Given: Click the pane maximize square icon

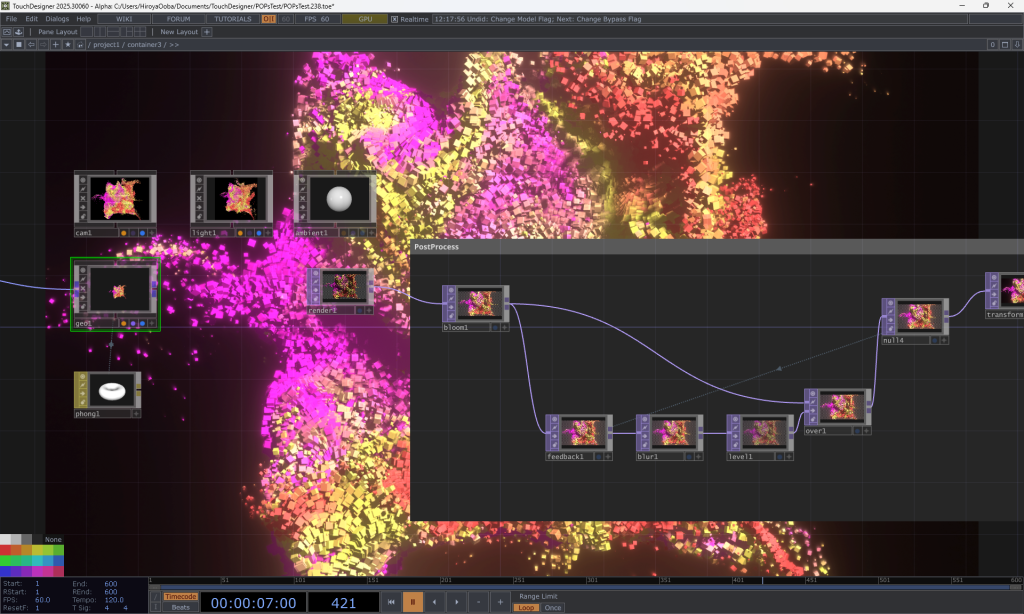Looking at the screenshot, I should (19, 44).
